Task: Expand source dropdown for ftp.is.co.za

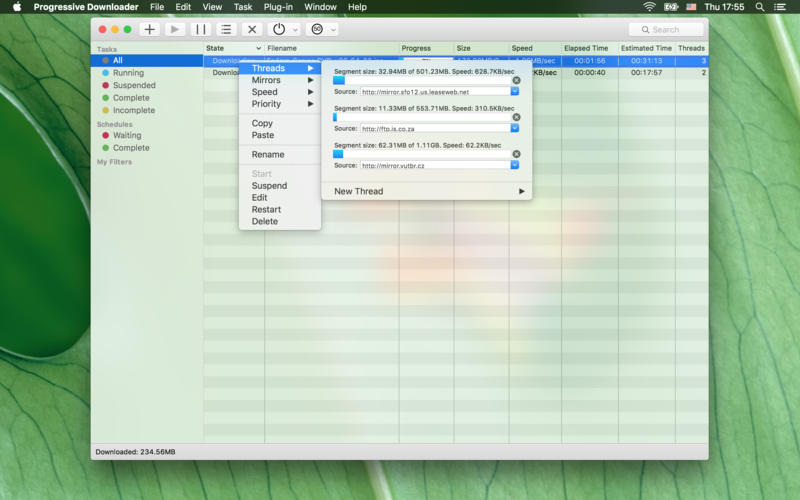Action: [514, 128]
